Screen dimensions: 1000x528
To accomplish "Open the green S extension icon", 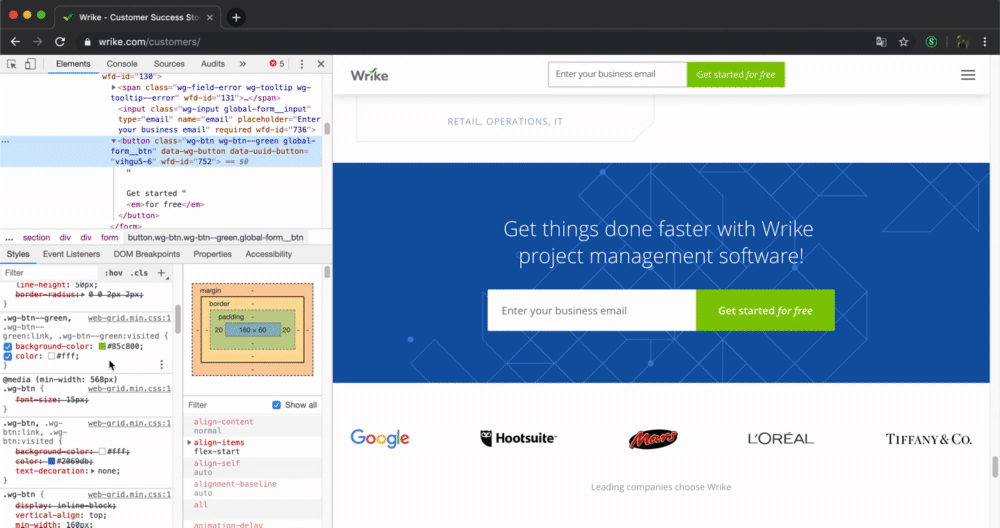I will pyautogui.click(x=931, y=42).
